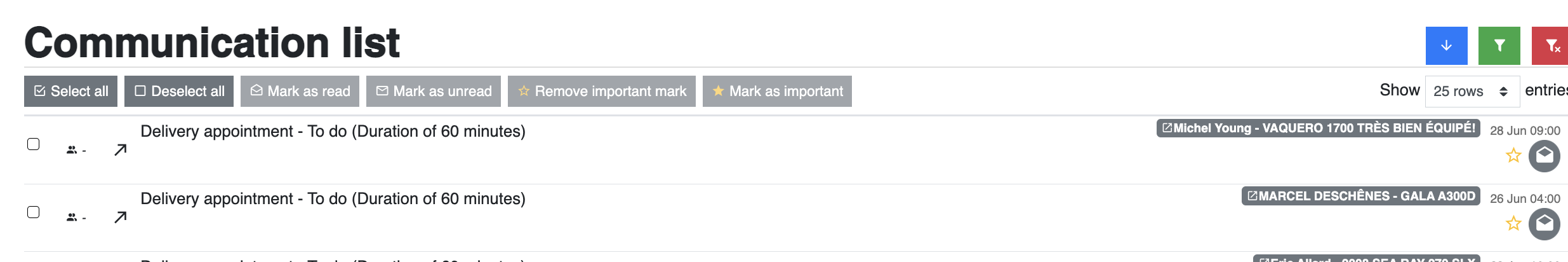1568x262 pixels.
Task: Click open envelope icon for 28 Jun row
Action: [x=1544, y=156]
